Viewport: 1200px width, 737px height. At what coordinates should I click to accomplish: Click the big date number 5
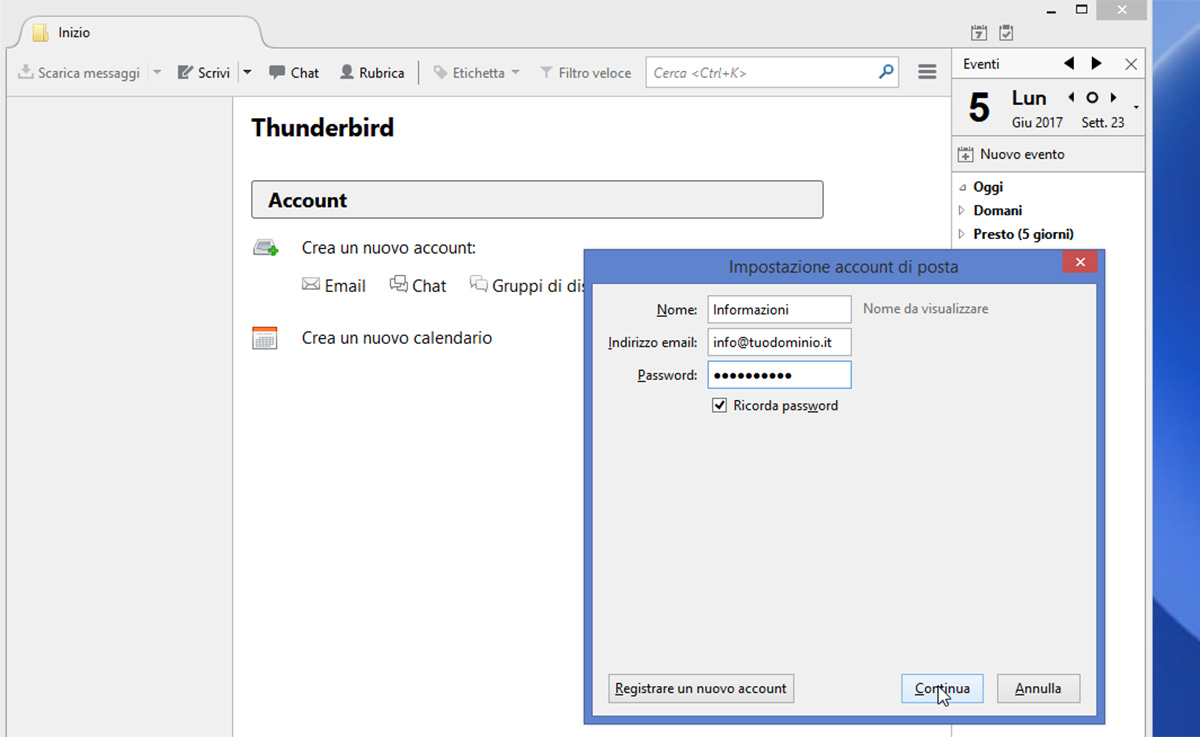pyautogui.click(x=979, y=108)
